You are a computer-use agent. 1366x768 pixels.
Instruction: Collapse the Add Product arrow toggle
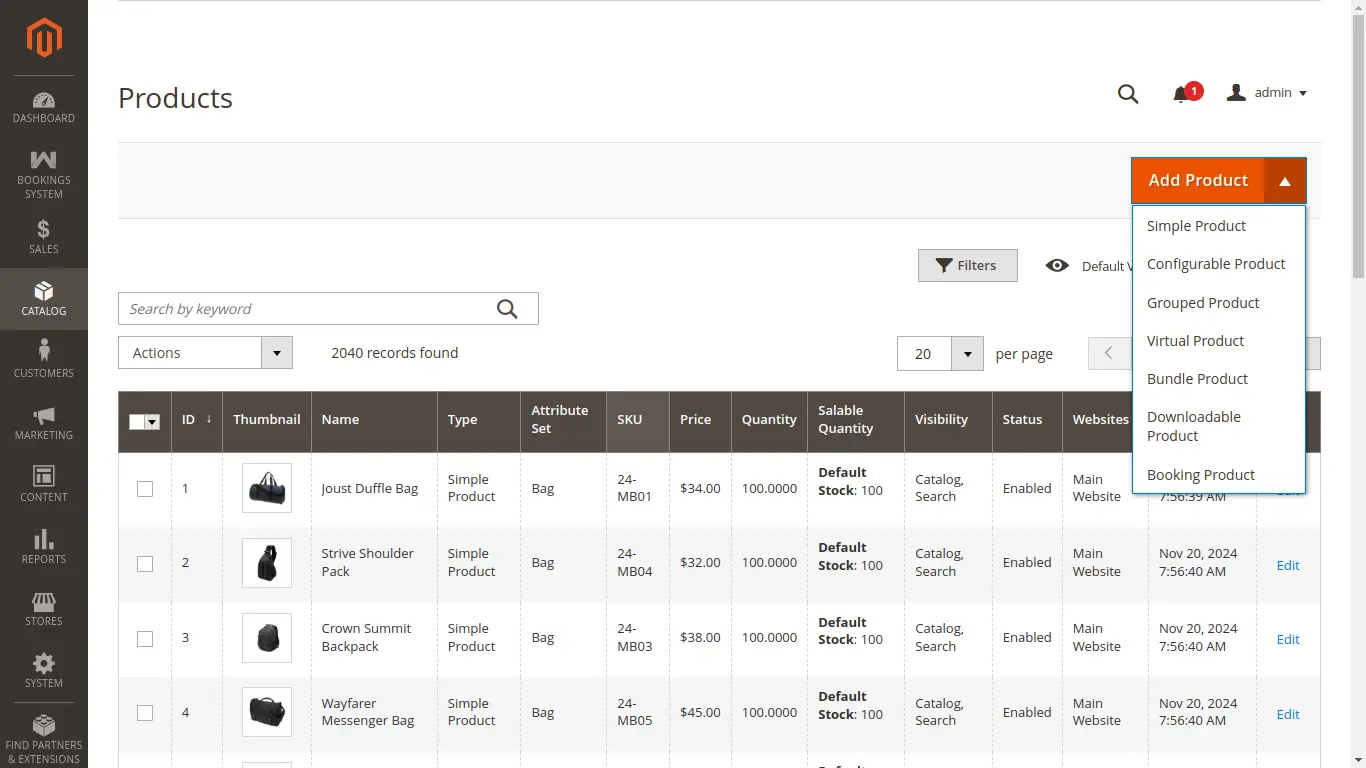click(x=1285, y=181)
